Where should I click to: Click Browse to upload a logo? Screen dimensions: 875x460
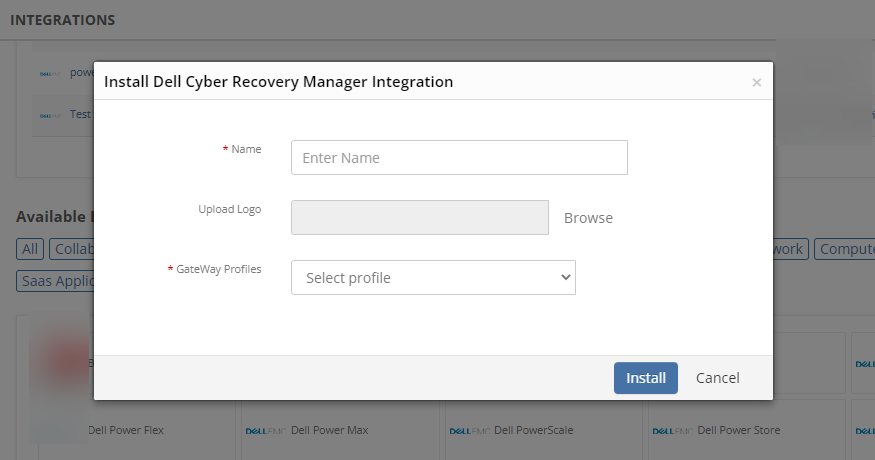pyautogui.click(x=588, y=218)
